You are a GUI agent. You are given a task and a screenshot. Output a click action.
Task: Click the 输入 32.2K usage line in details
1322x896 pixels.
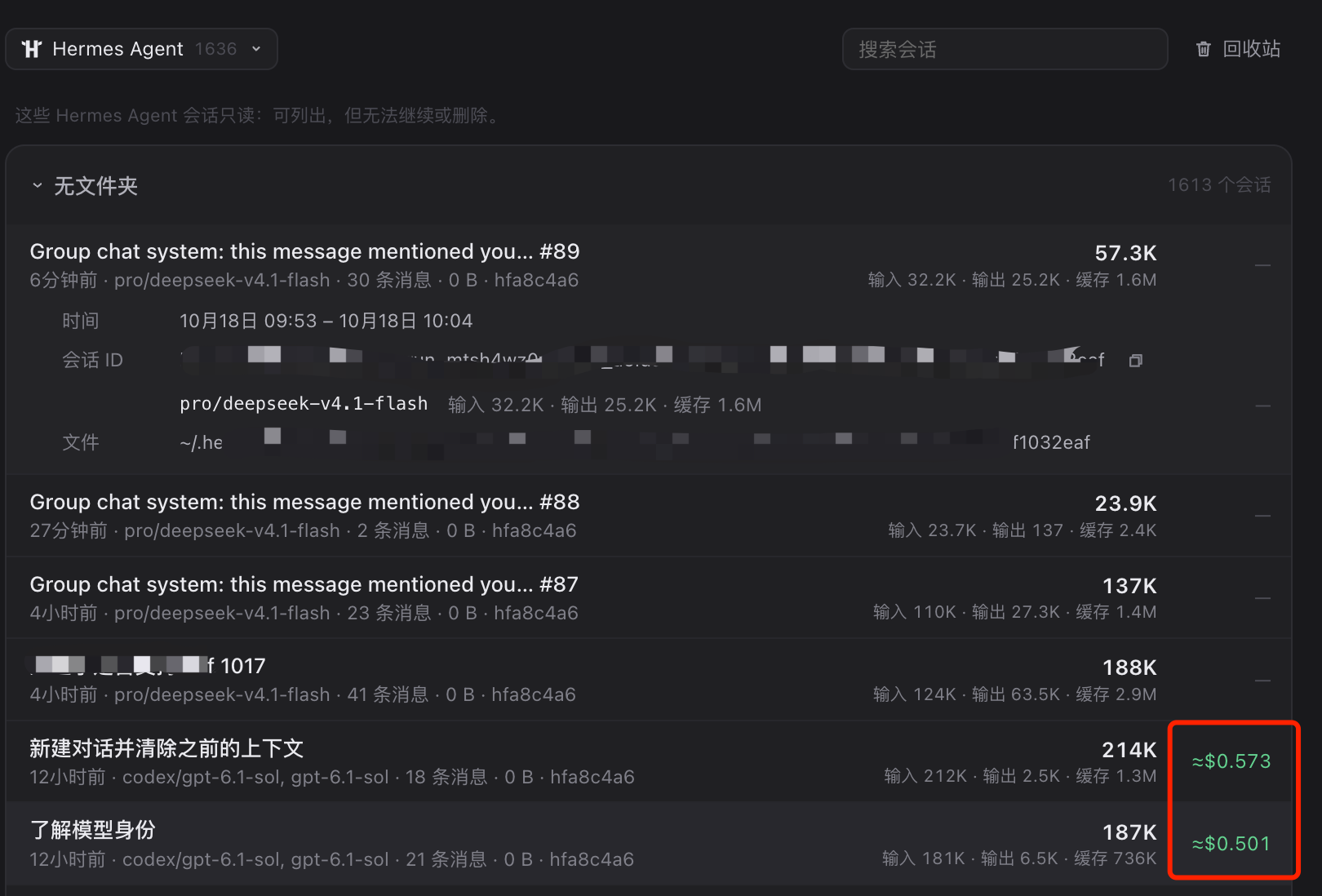605,405
